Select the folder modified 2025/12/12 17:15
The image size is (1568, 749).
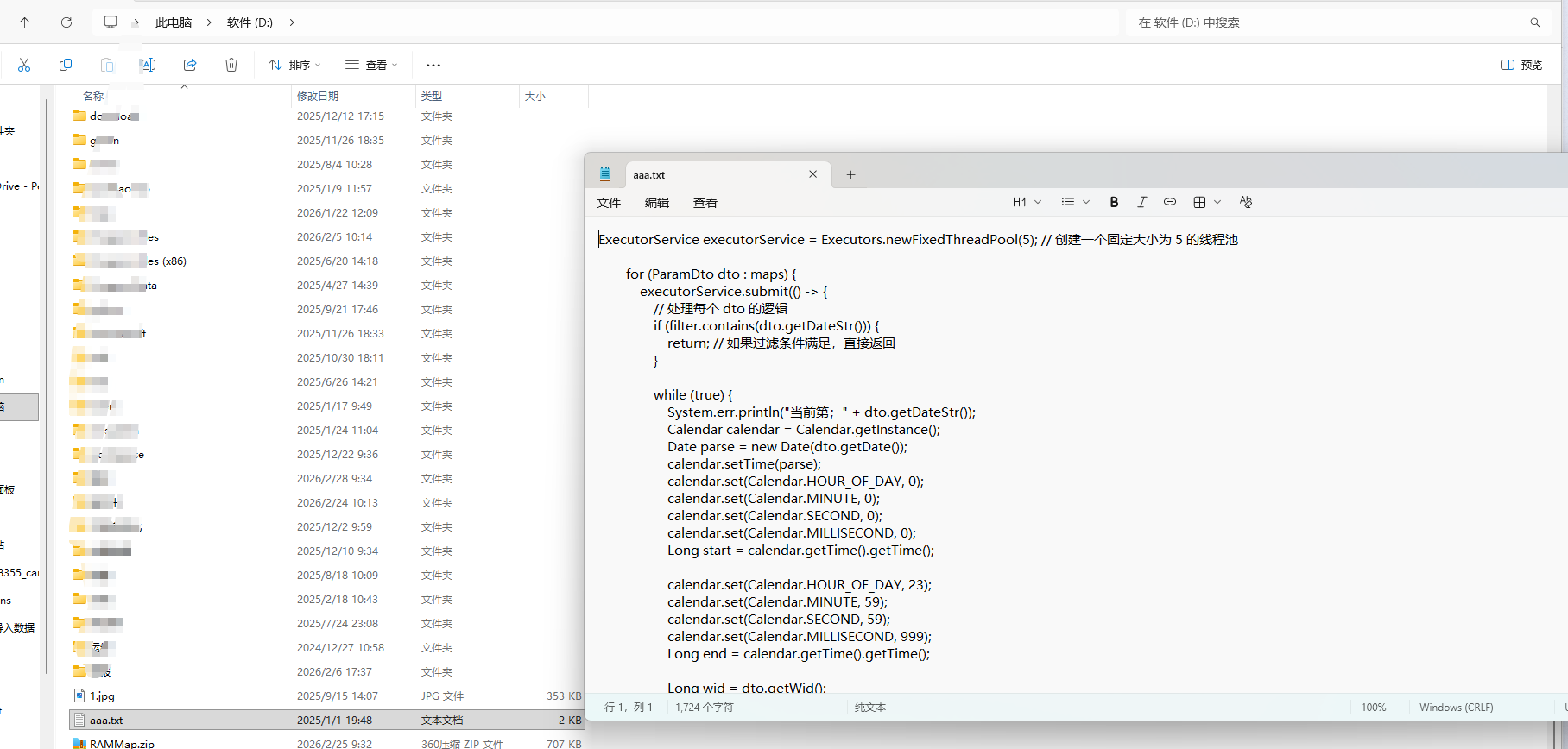tap(326, 116)
